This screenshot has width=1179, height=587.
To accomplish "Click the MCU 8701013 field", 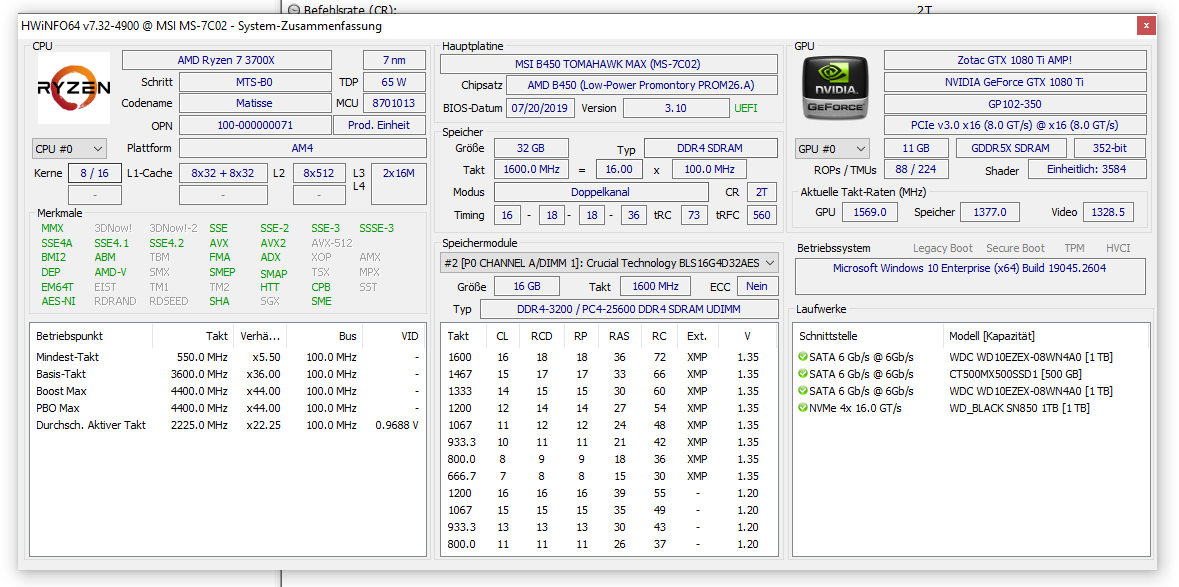I will [x=395, y=103].
